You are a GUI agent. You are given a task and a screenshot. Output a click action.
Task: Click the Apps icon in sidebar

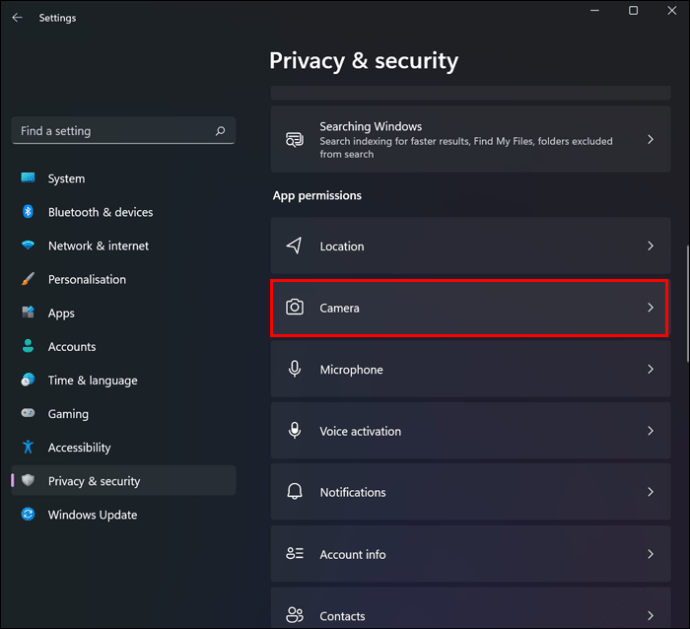click(x=28, y=313)
